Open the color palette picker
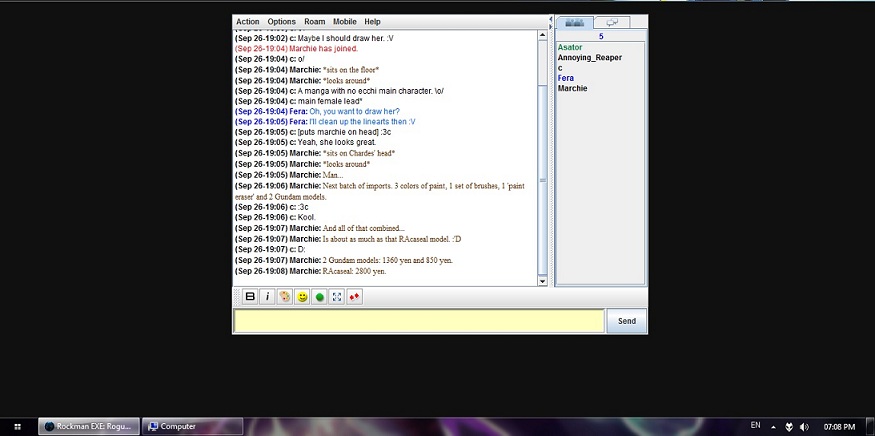 tap(285, 297)
